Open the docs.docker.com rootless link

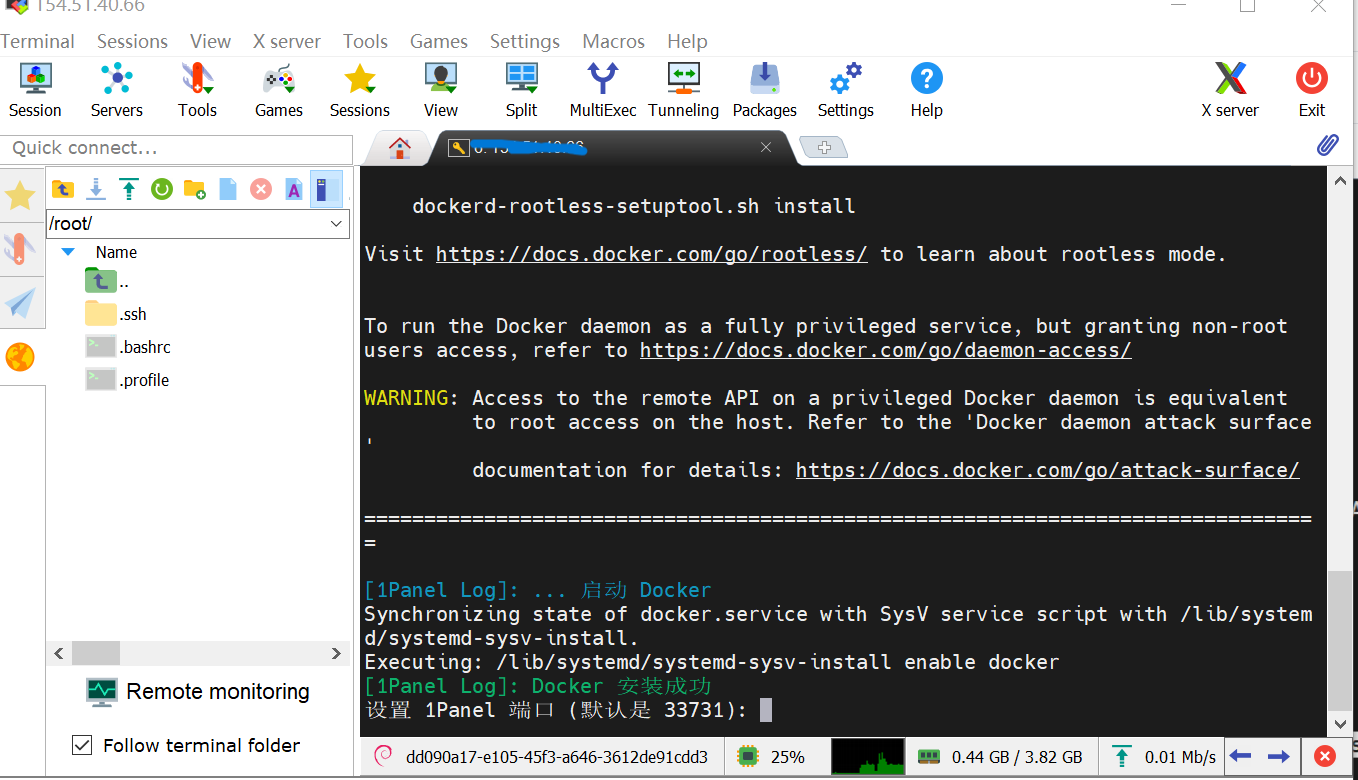[651, 254]
